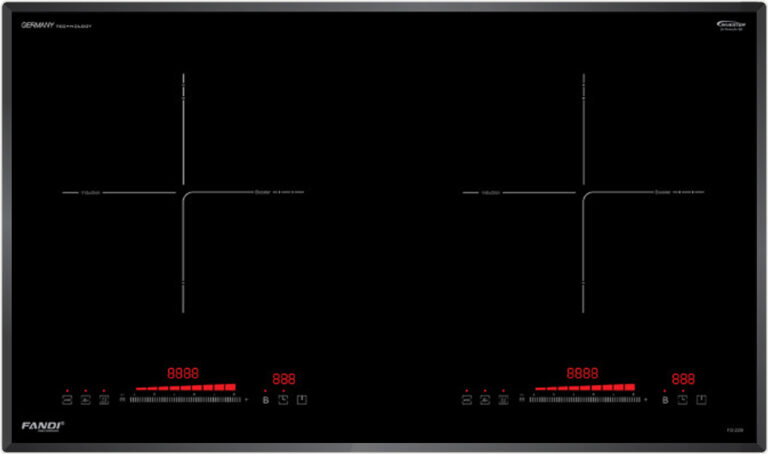Select first cooking mode icon on left panel
Viewport: 768px width, 454px height.
click(67, 400)
